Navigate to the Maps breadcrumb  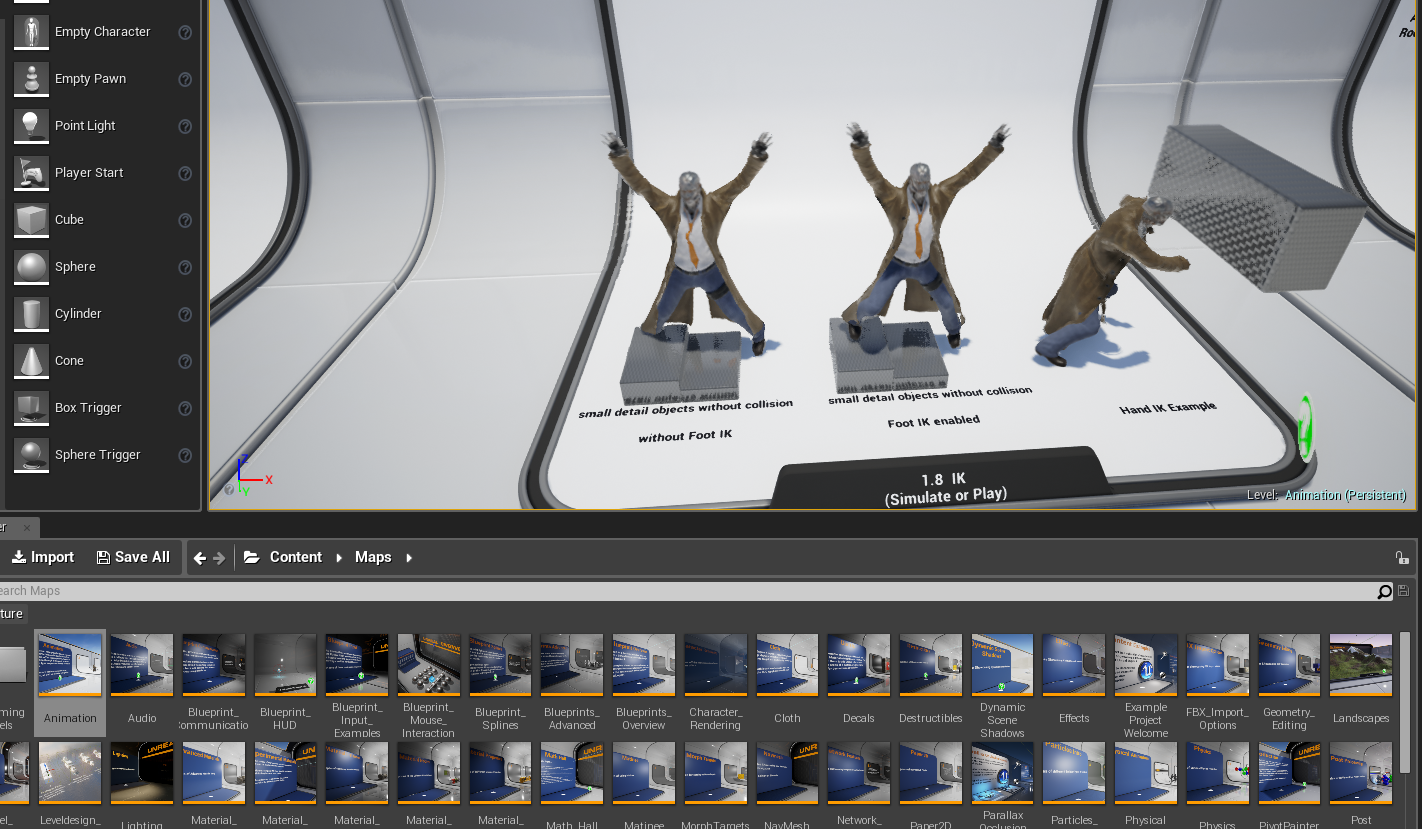pos(373,557)
